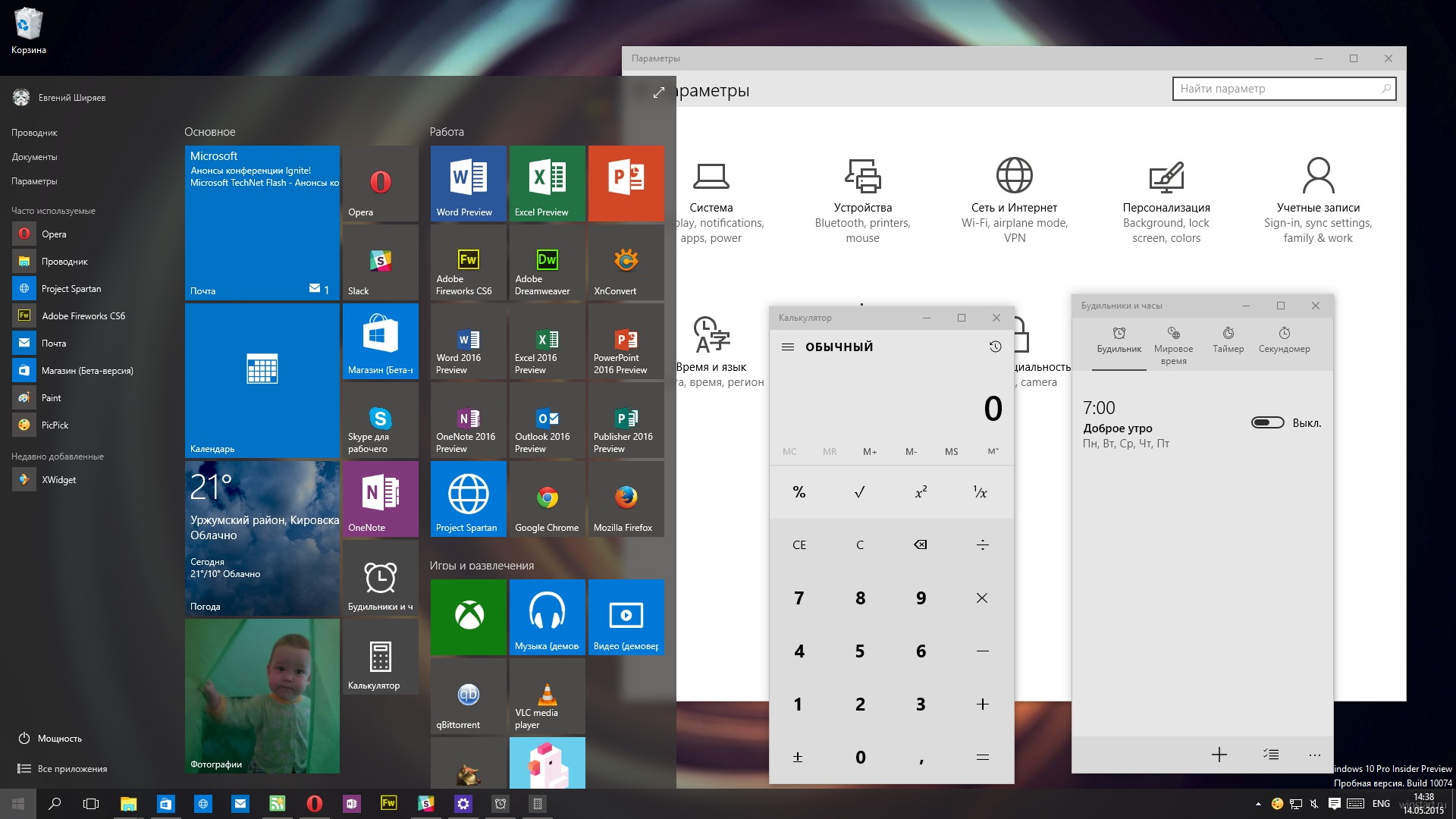
Task: Open taskbar search magnifier
Action: [x=55, y=804]
